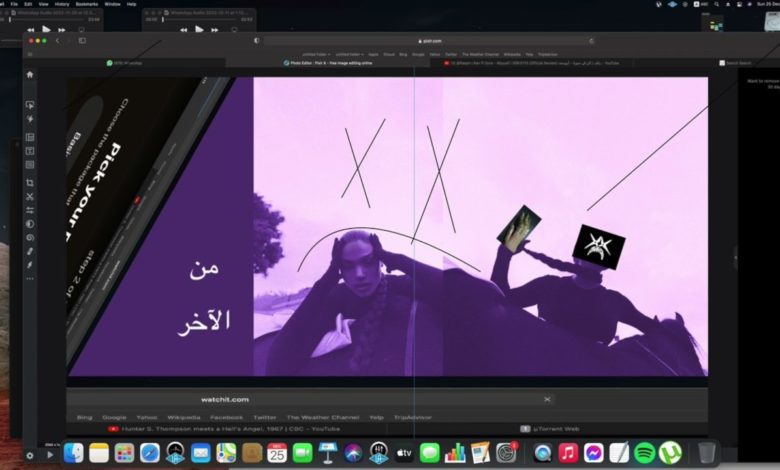Open FaceTime from the dock
Viewport: 780px width, 470px height.
tap(302, 453)
